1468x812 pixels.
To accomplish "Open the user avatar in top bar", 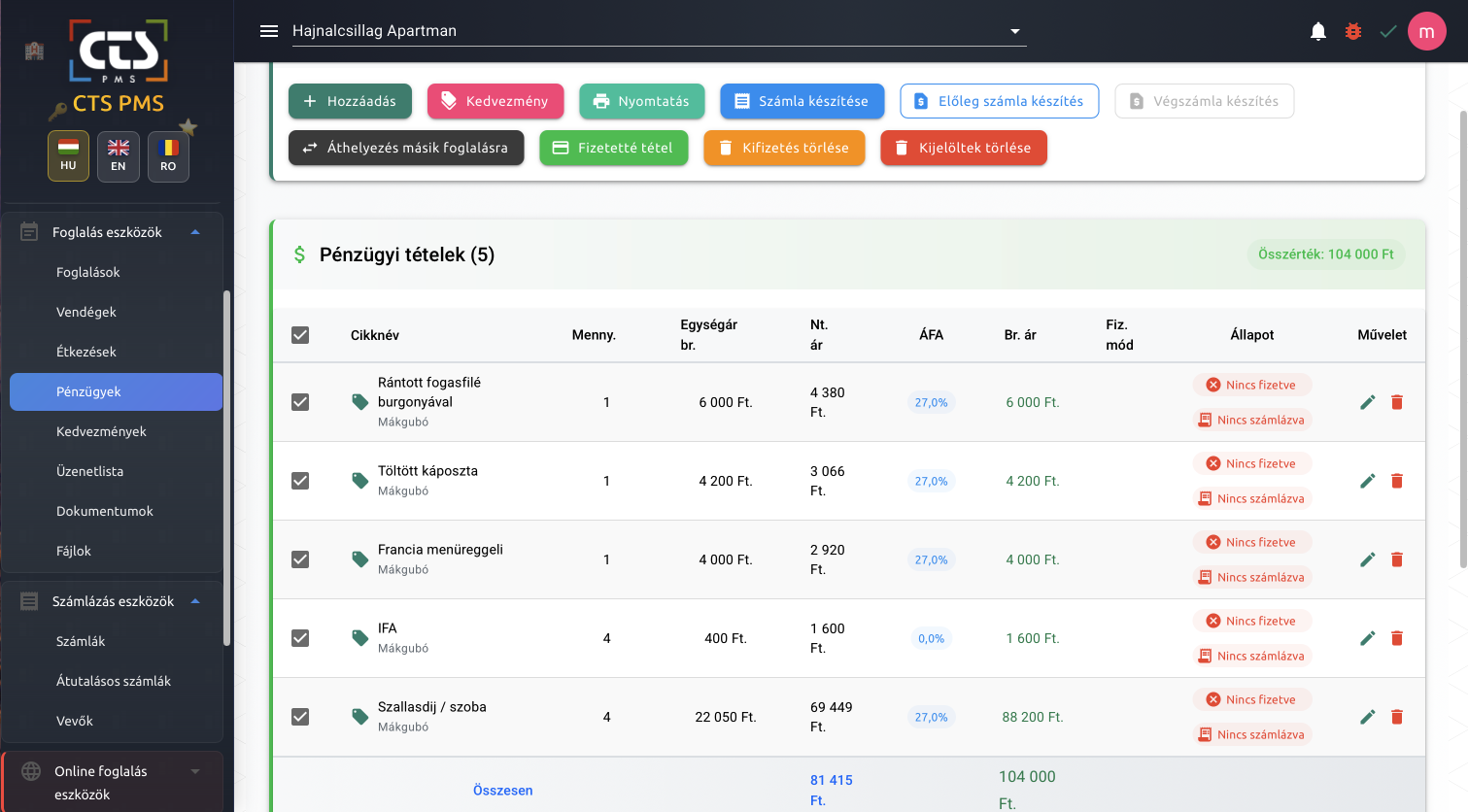I will (x=1426, y=31).
